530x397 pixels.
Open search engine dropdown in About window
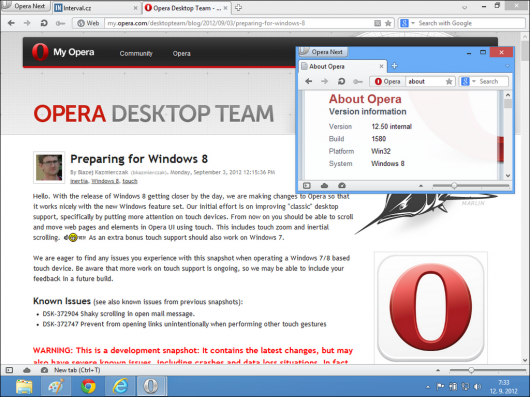pos(474,81)
